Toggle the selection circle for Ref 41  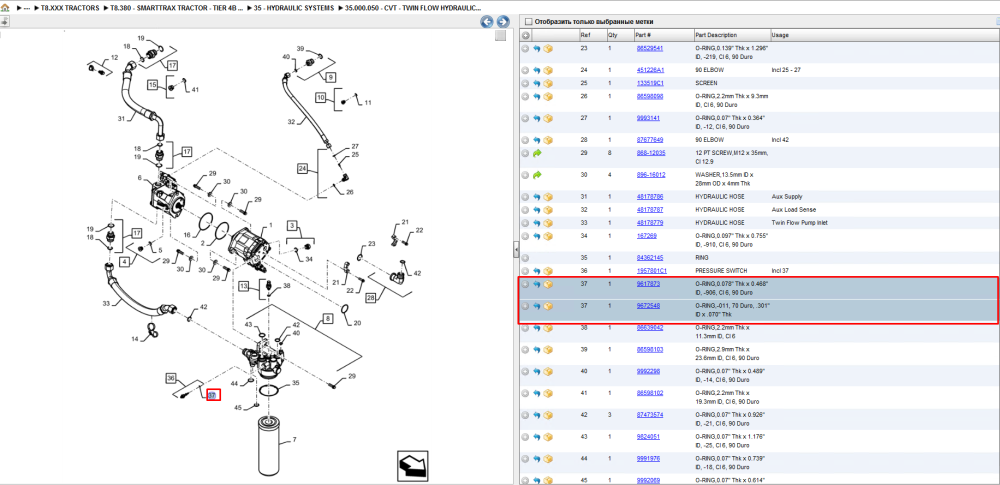(526, 394)
